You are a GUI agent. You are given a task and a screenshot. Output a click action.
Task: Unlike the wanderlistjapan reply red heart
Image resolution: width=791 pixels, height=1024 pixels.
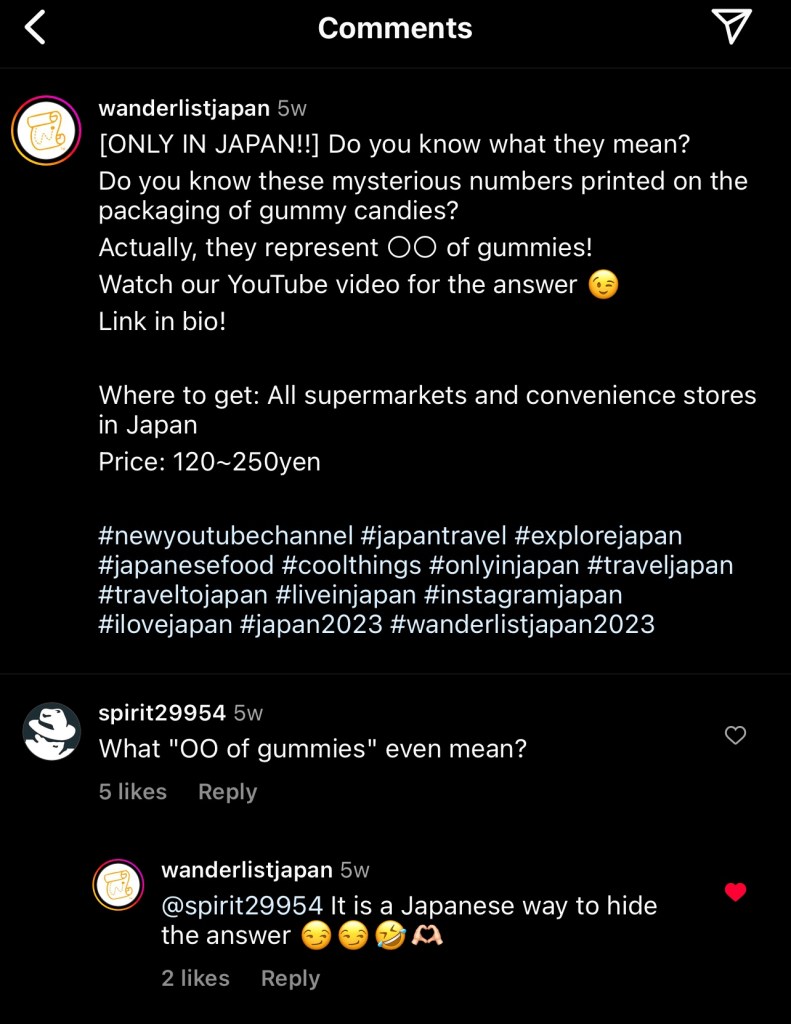tap(735, 892)
